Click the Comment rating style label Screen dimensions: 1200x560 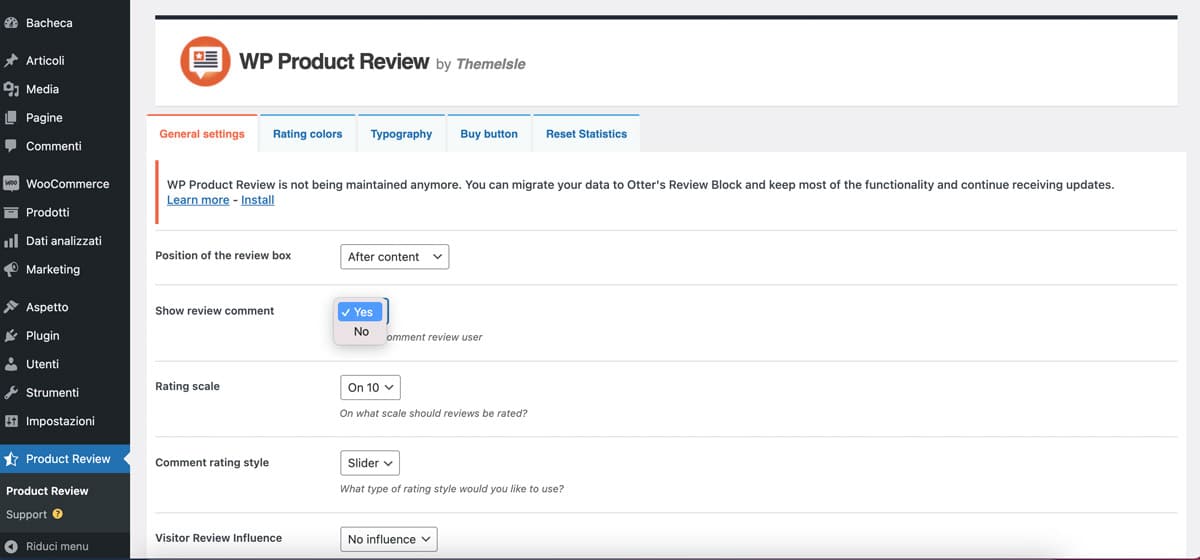pos(212,463)
